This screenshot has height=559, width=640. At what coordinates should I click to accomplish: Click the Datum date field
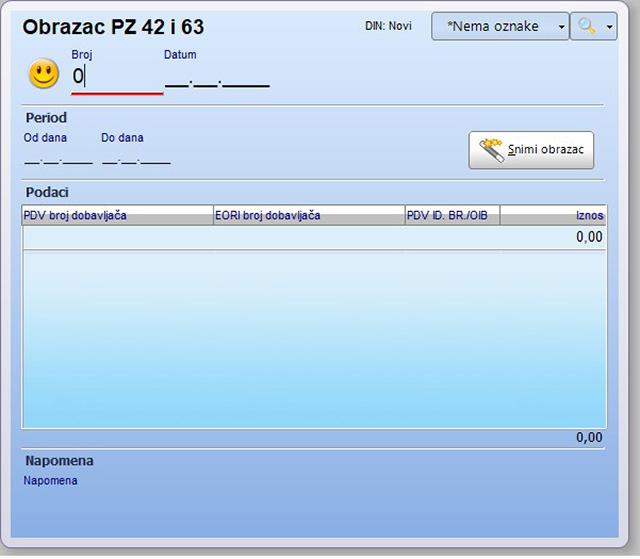click(x=217, y=80)
